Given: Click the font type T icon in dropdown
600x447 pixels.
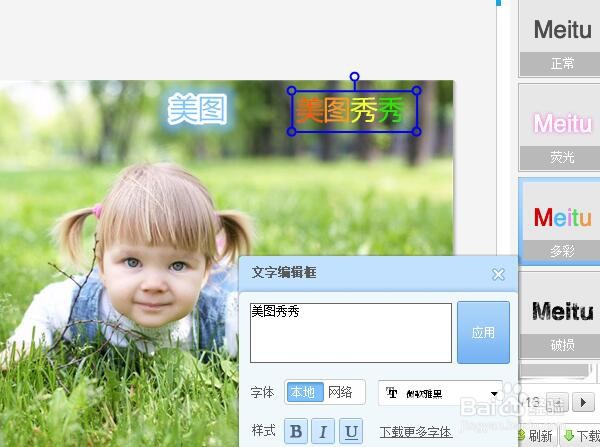Looking at the screenshot, I should tap(391, 393).
